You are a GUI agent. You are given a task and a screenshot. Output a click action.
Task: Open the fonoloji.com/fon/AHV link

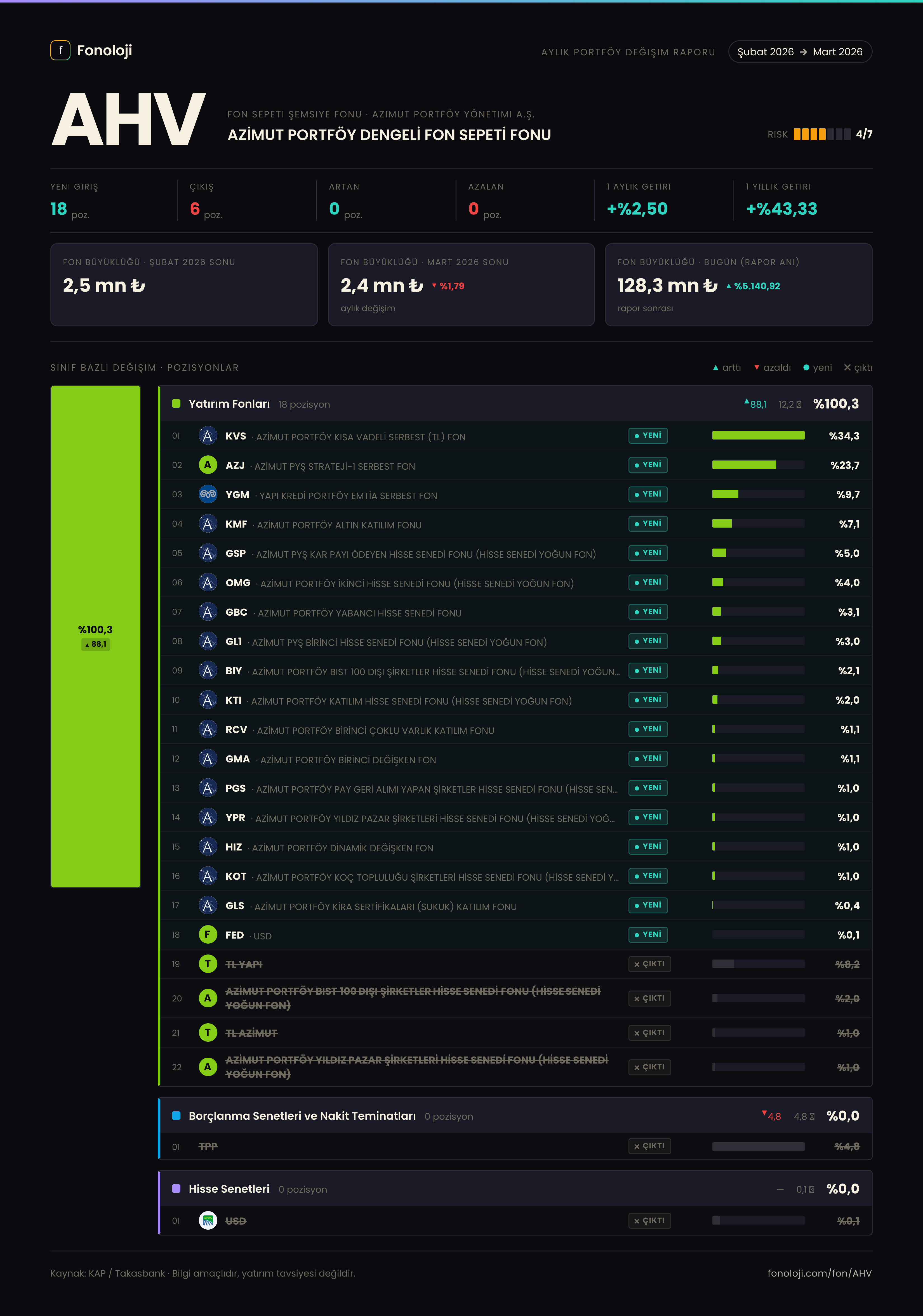point(819,1274)
